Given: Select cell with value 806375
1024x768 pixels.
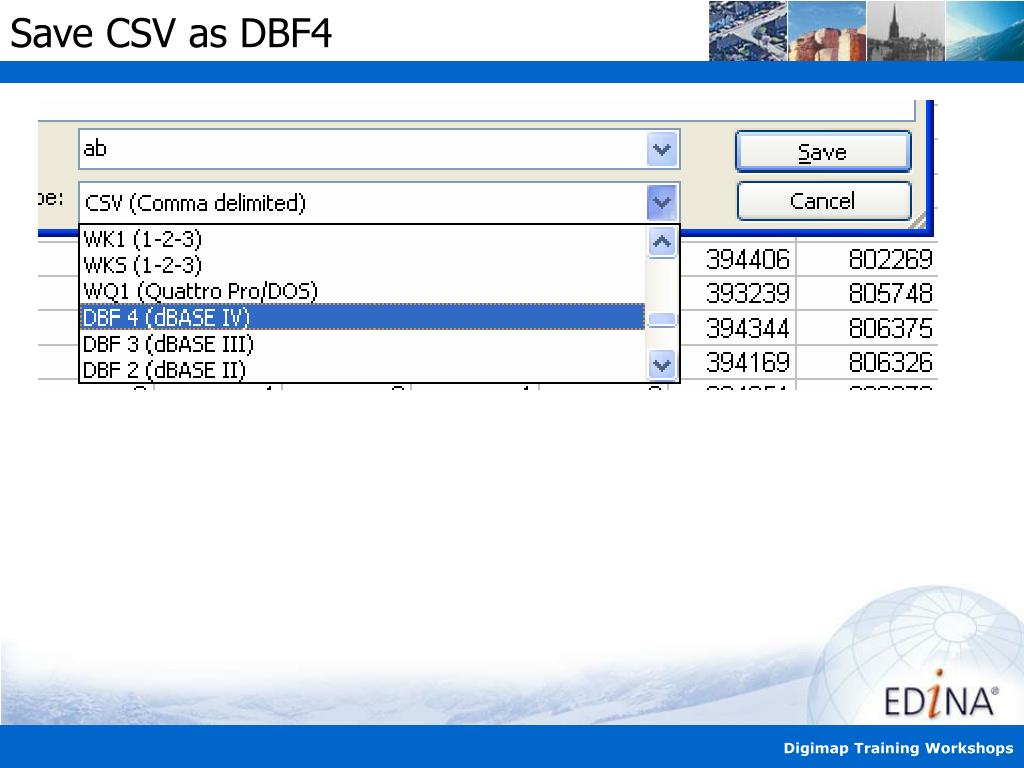Looking at the screenshot, I should pyautogui.click(x=868, y=328).
